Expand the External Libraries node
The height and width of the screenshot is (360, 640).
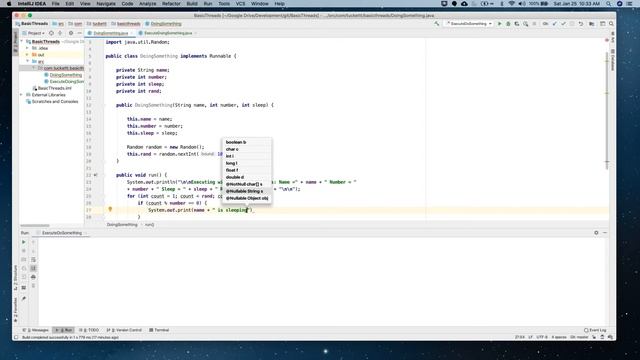[x=22, y=95]
